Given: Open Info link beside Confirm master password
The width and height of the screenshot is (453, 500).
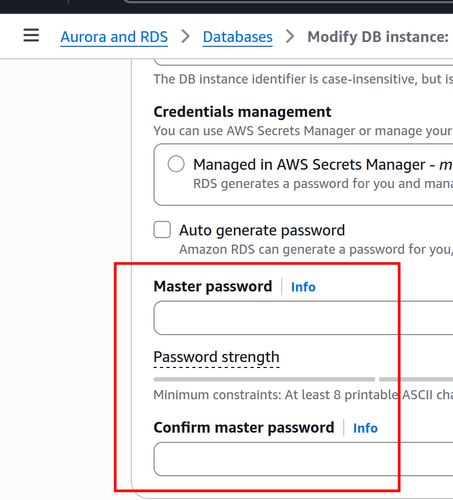Looking at the screenshot, I should (365, 428).
